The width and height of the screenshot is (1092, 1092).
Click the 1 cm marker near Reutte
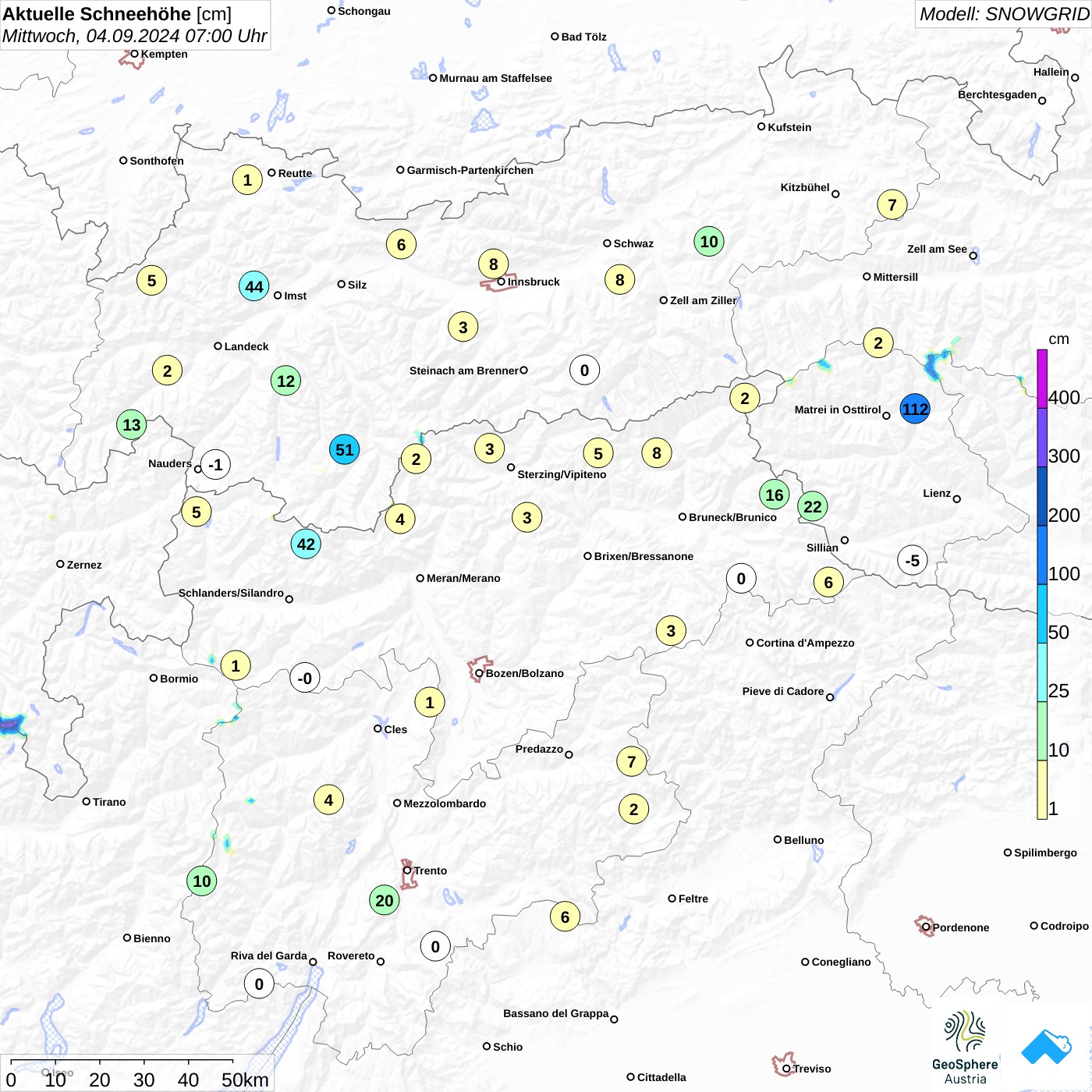point(247,180)
